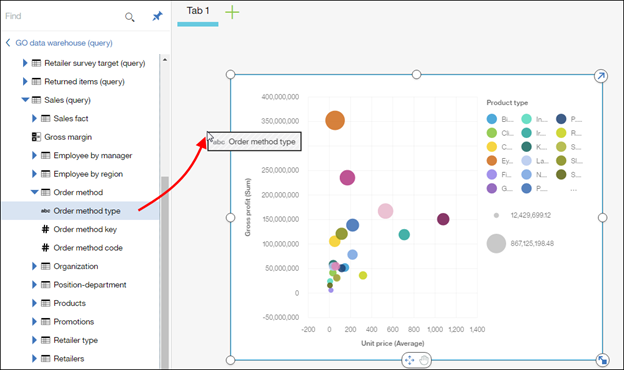
Task: Click the bottom-right resize corner icon
Action: click(602, 360)
